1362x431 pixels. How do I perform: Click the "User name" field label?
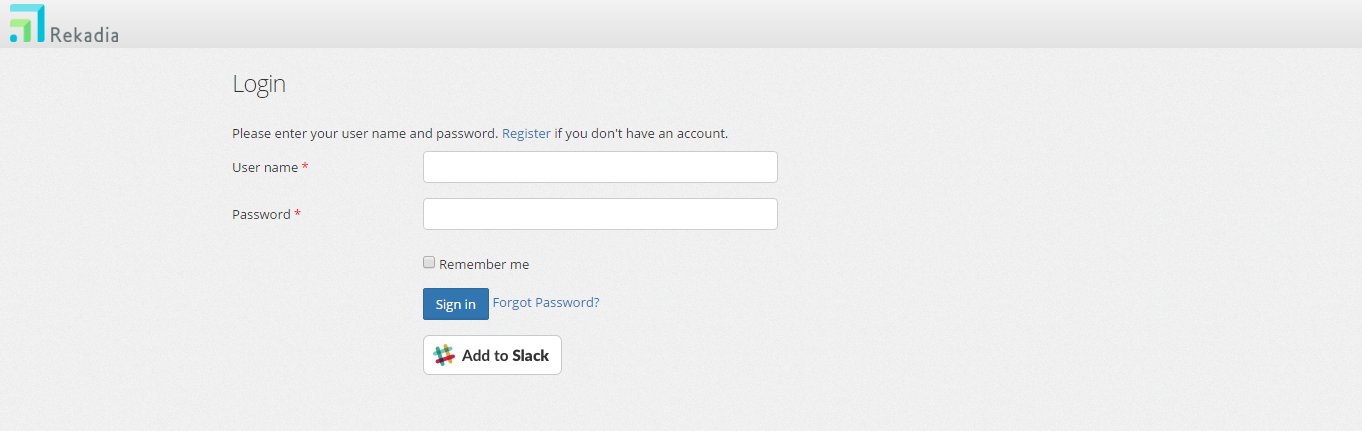[265, 167]
